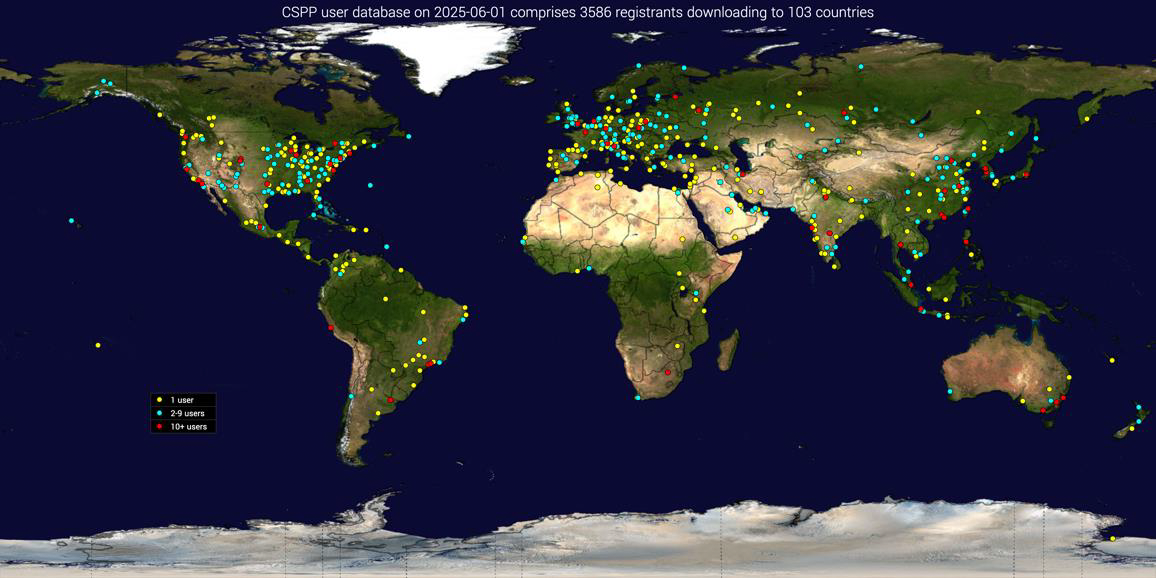Click the lone cyan marker in the central Pacific
Image resolution: width=1156 pixels, height=578 pixels.
[x=71, y=220]
